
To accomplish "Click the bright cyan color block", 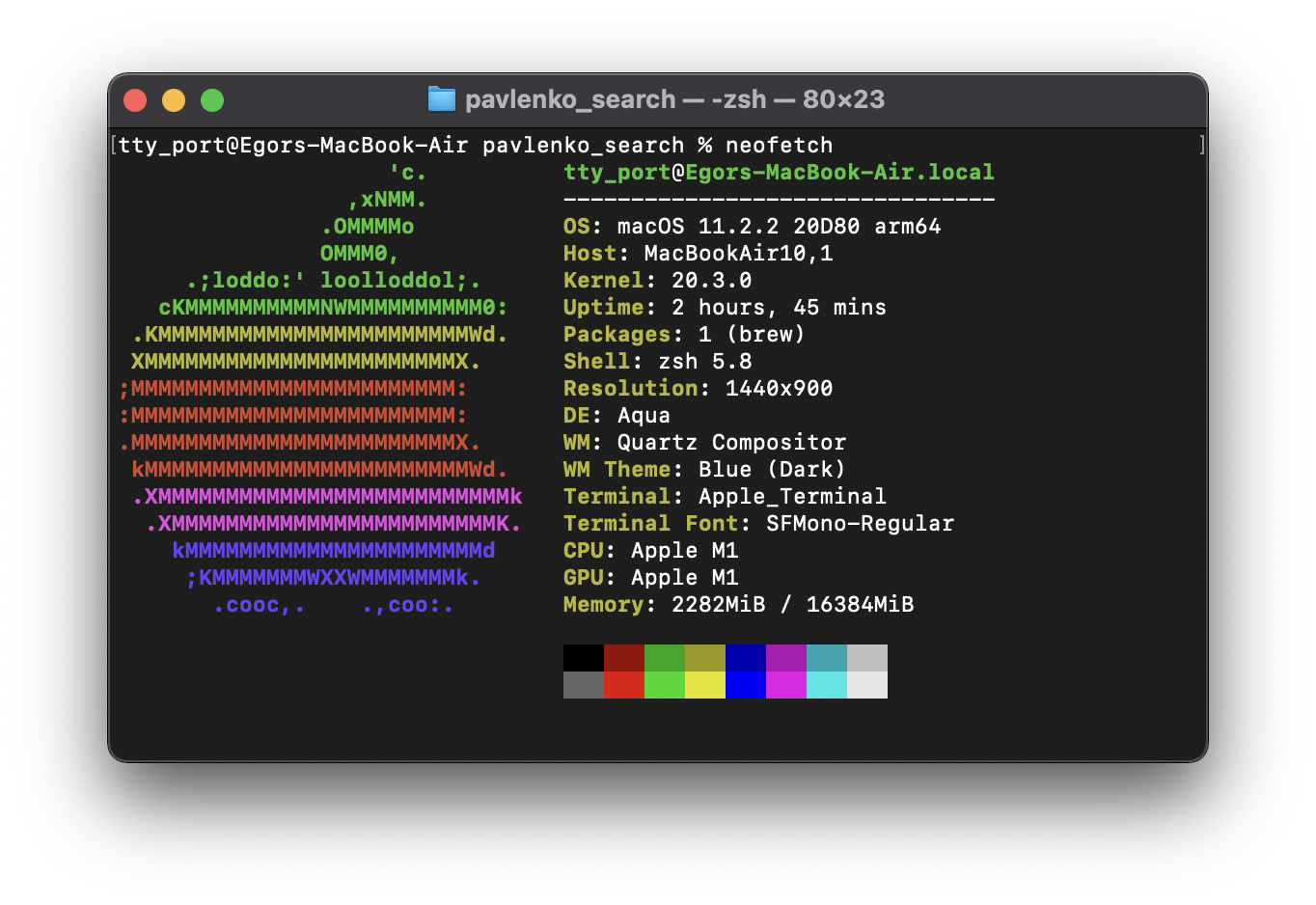I will pyautogui.click(x=827, y=685).
